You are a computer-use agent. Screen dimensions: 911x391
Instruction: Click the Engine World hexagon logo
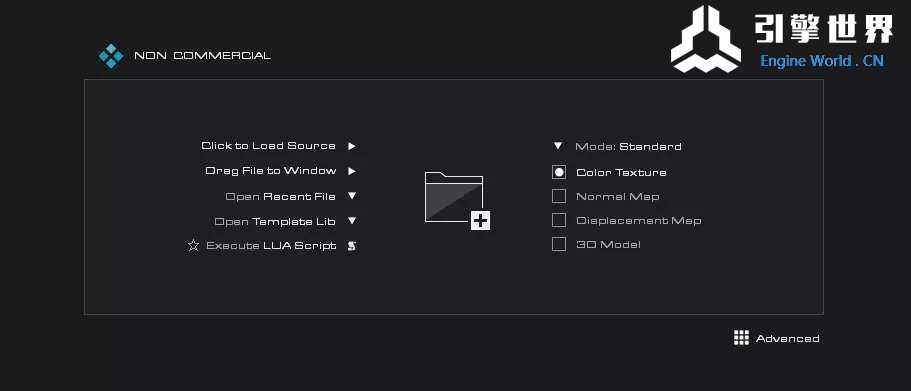(706, 40)
